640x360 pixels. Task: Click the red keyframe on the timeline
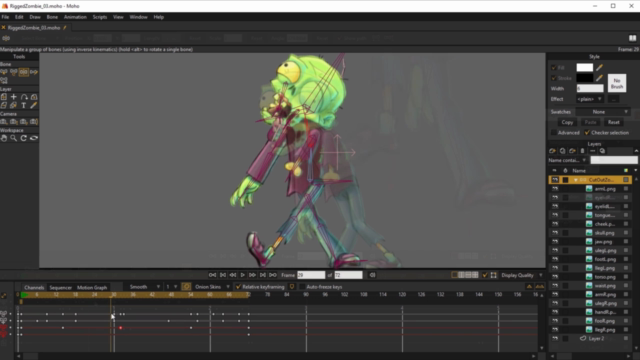coord(120,328)
